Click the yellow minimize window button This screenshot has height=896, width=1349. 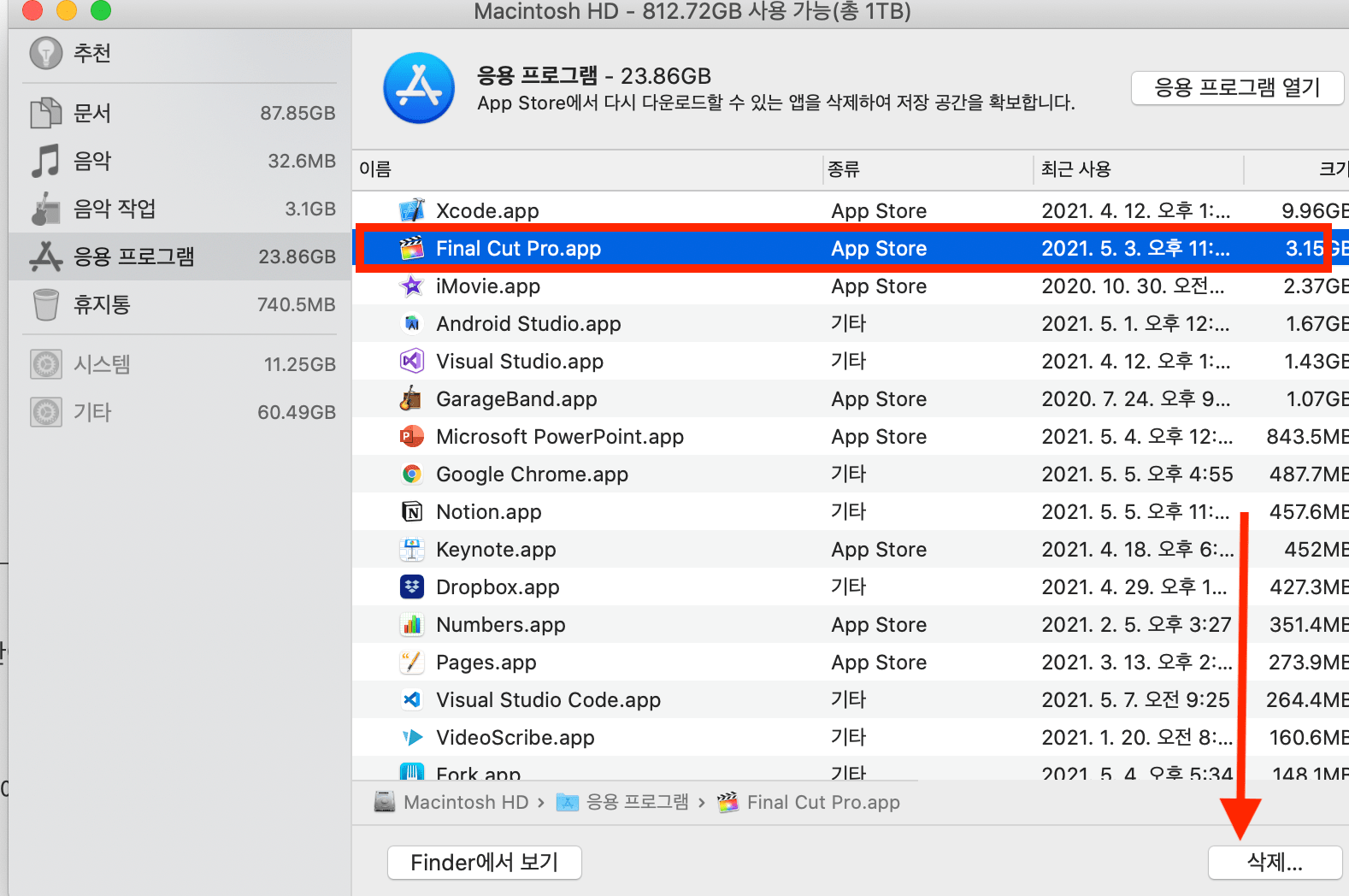[67, 9]
